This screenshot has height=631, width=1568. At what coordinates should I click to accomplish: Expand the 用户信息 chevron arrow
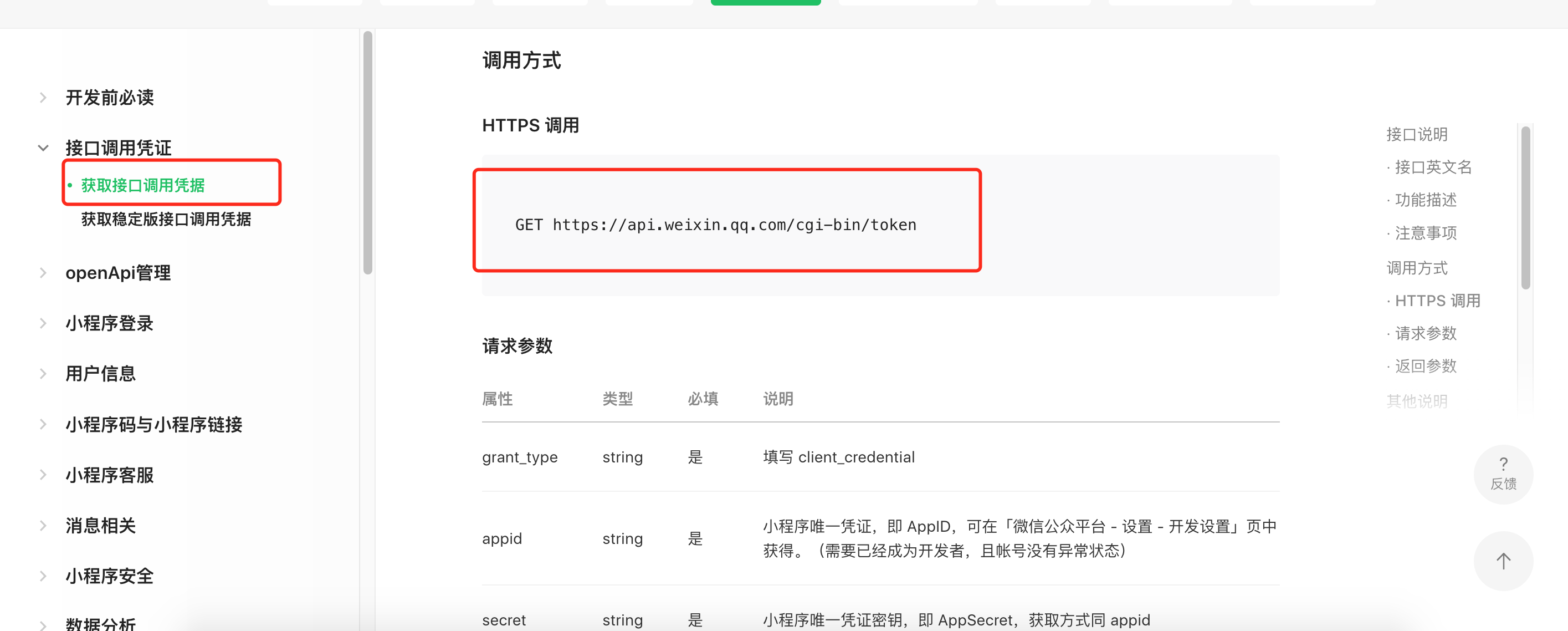(43, 373)
